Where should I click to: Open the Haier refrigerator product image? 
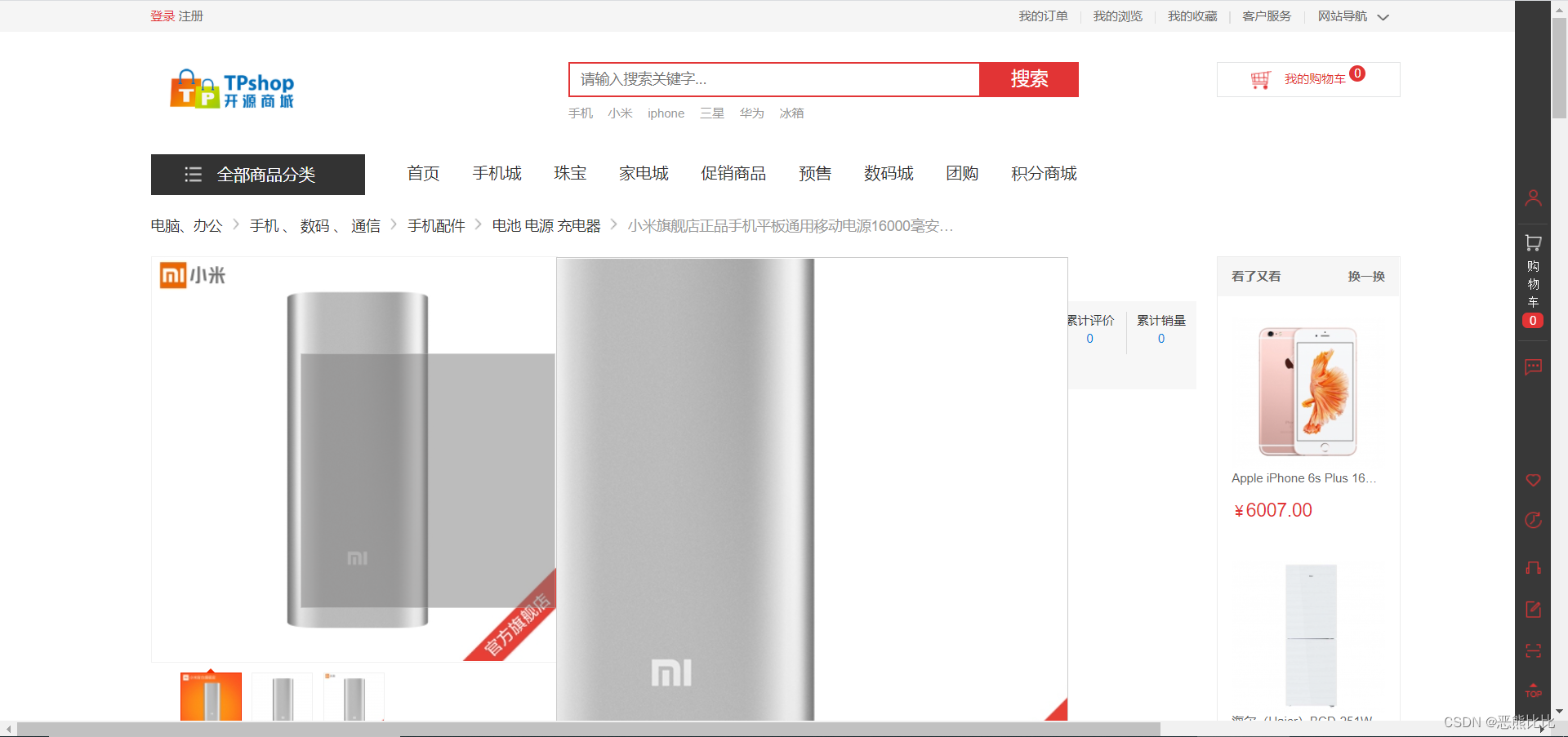[1311, 635]
